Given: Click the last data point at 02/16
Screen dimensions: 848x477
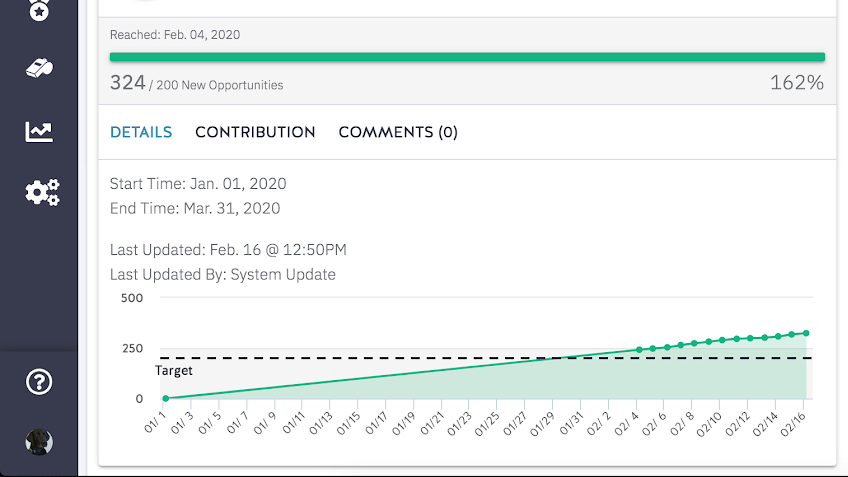Looking at the screenshot, I should 806,333.
